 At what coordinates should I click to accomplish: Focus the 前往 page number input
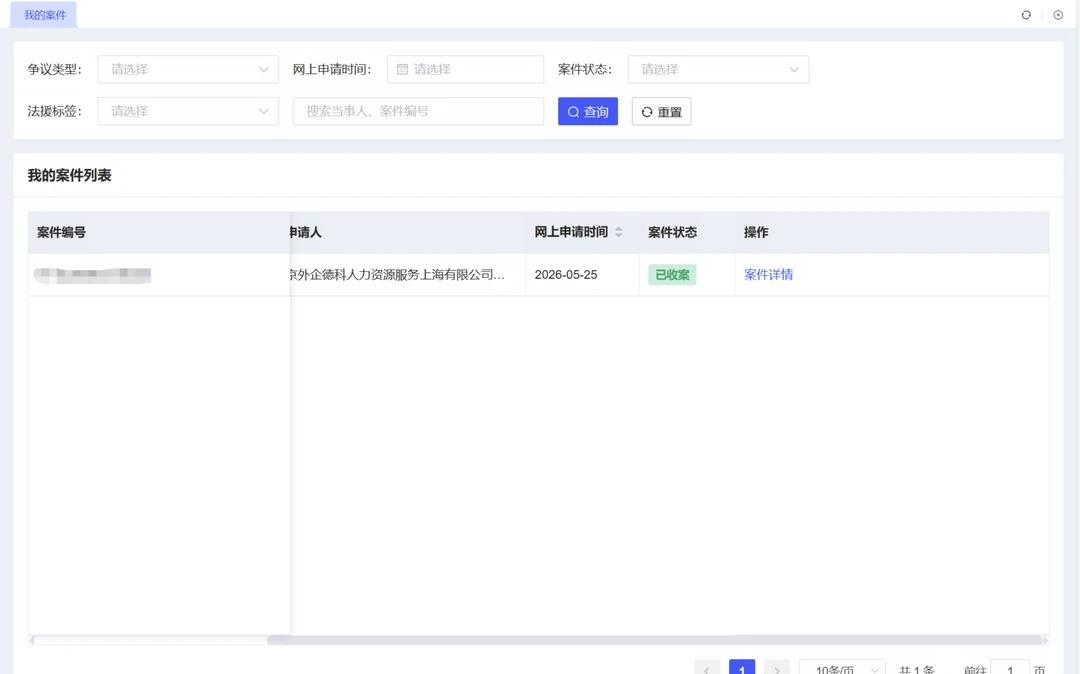[1010, 668]
